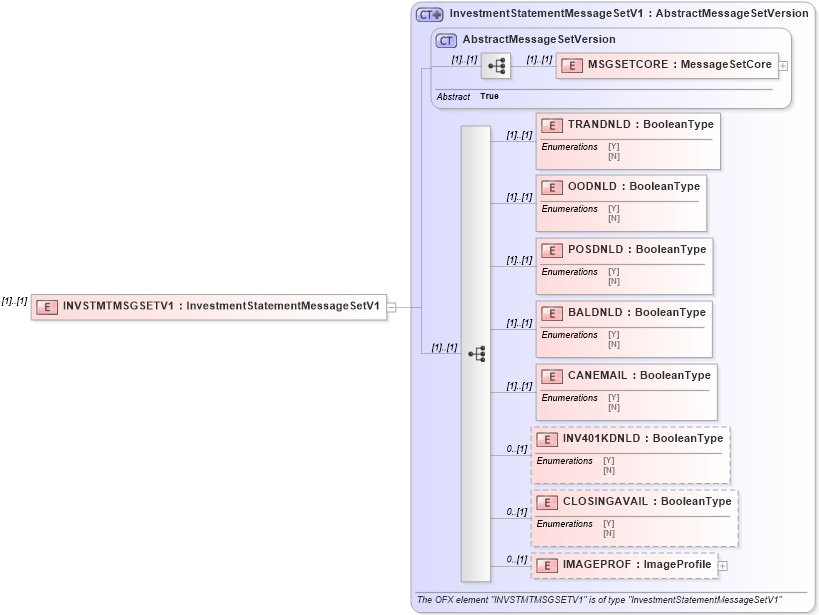
Task: Select the E icon of POSDNLD element
Action: [x=551, y=250]
